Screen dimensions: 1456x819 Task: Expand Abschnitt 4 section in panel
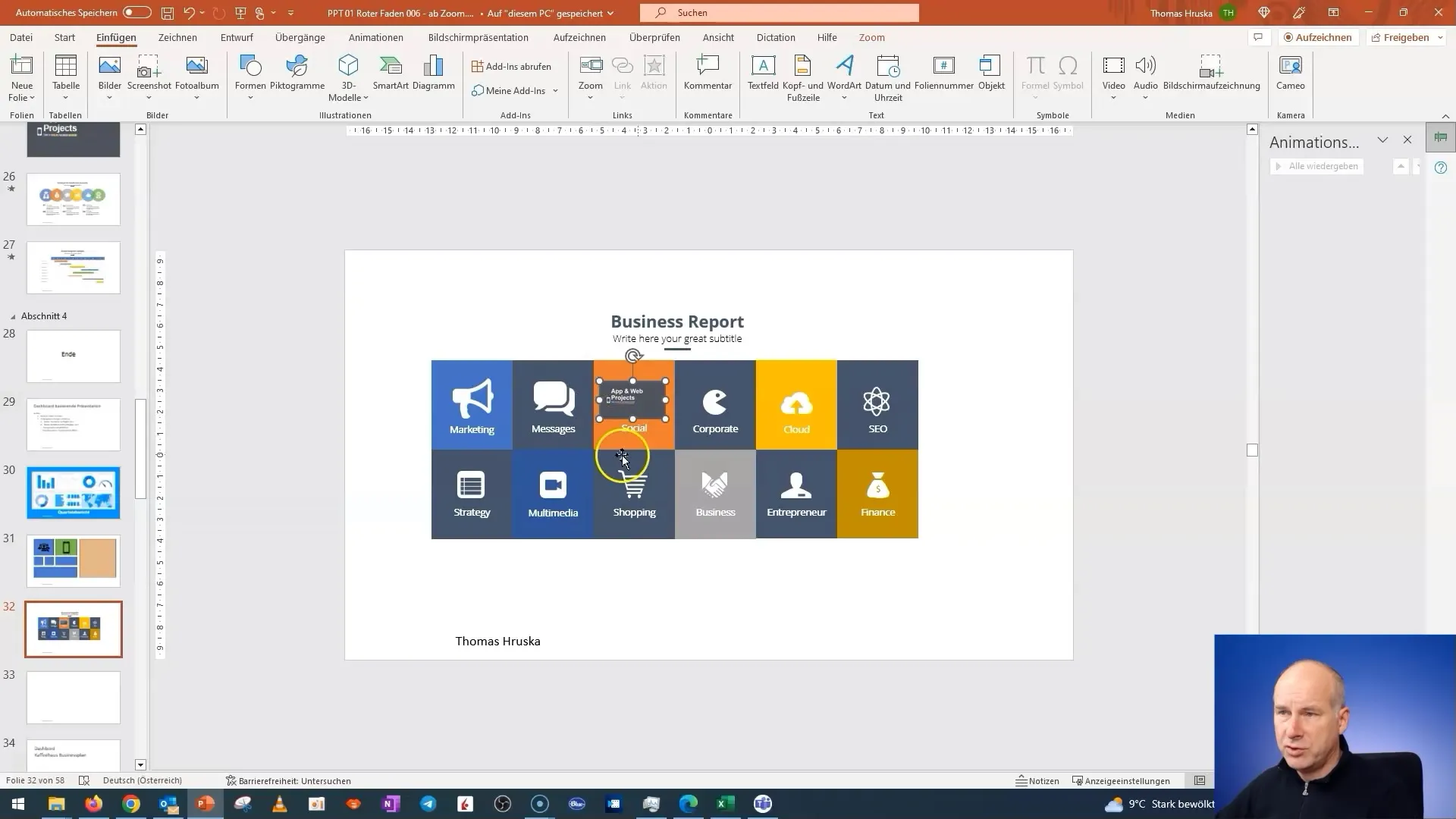(11, 315)
